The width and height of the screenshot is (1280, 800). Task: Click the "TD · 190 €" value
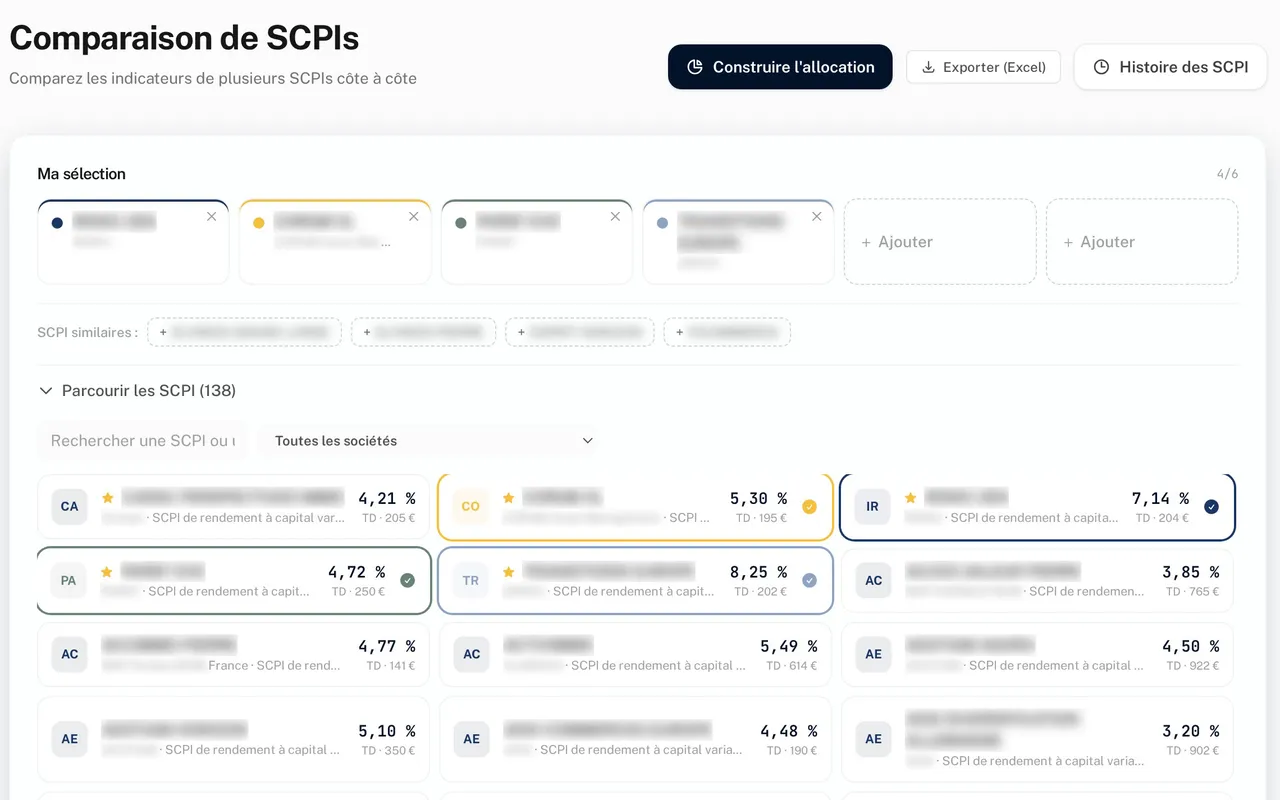pyautogui.click(x=792, y=750)
